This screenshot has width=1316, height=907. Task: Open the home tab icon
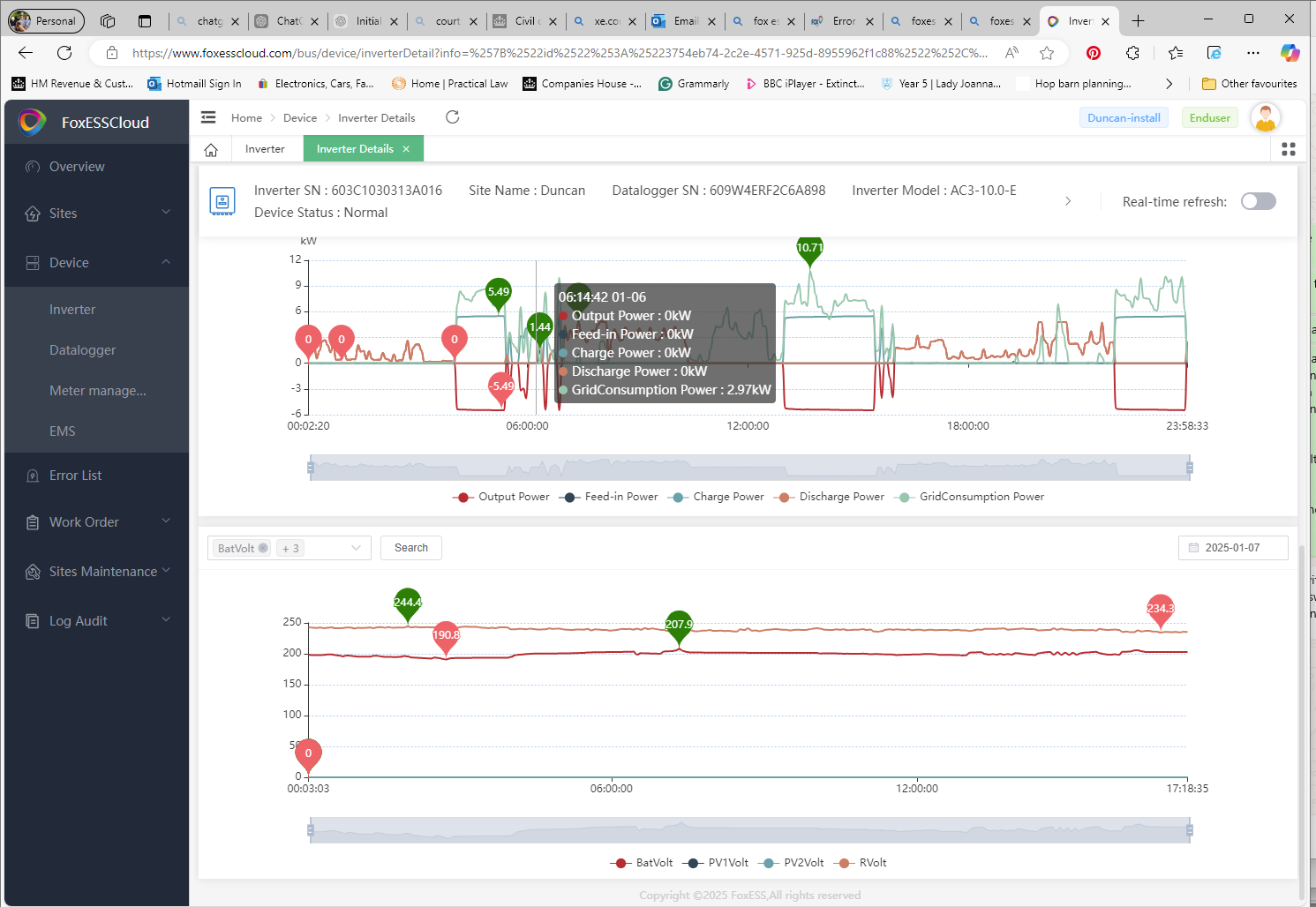click(x=211, y=150)
